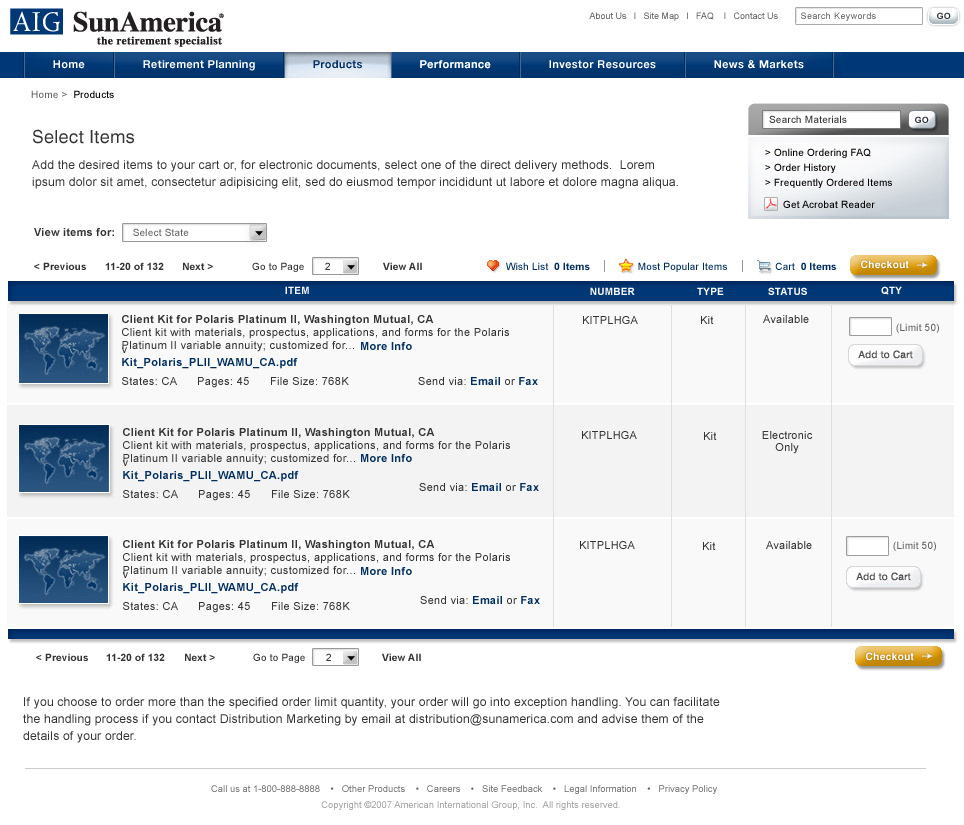Viewport: 964px width, 825px height.
Task: Open the Order History link
Action: pyautogui.click(x=805, y=168)
